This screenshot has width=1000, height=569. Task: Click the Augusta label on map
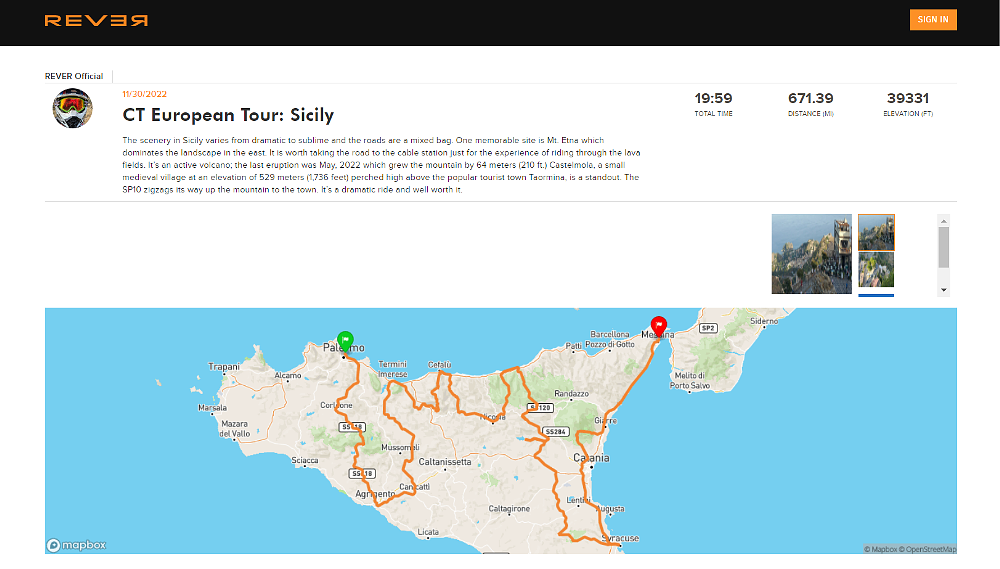point(610,509)
